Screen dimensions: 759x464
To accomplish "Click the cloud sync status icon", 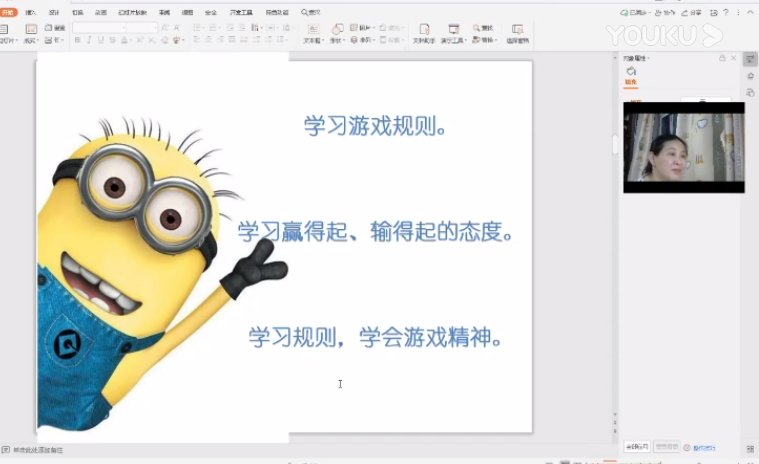I will (x=624, y=13).
